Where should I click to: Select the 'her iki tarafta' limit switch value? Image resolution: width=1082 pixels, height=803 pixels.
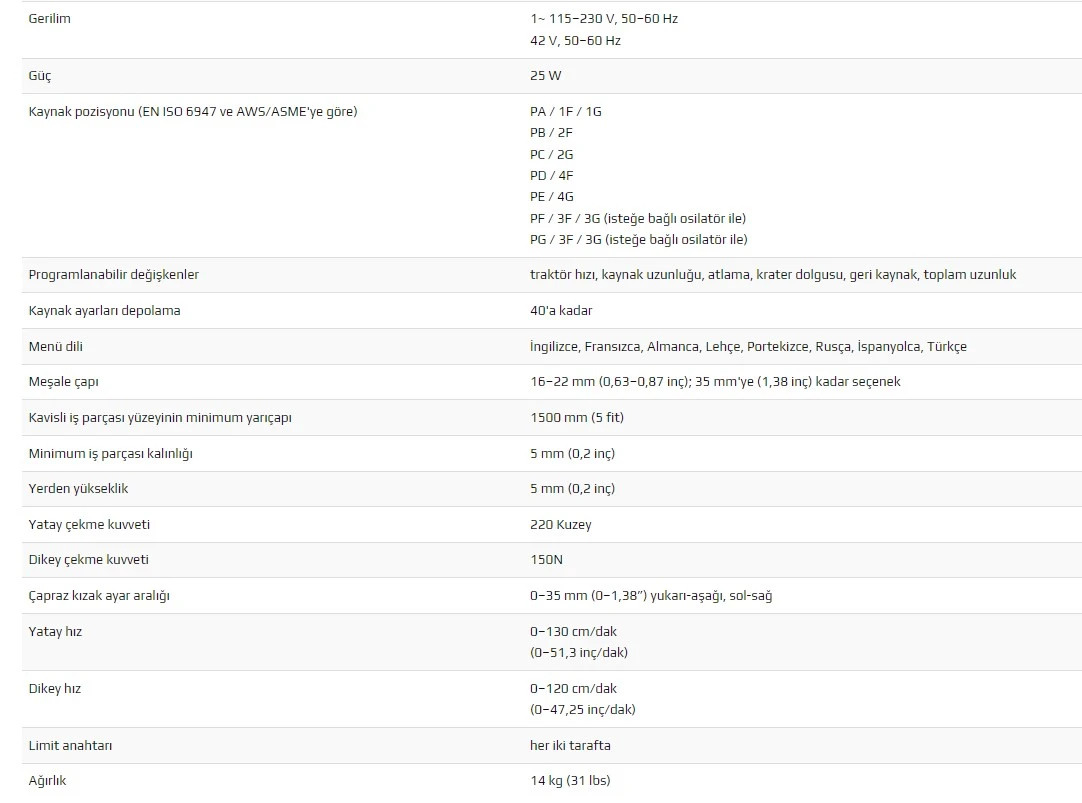coord(570,745)
